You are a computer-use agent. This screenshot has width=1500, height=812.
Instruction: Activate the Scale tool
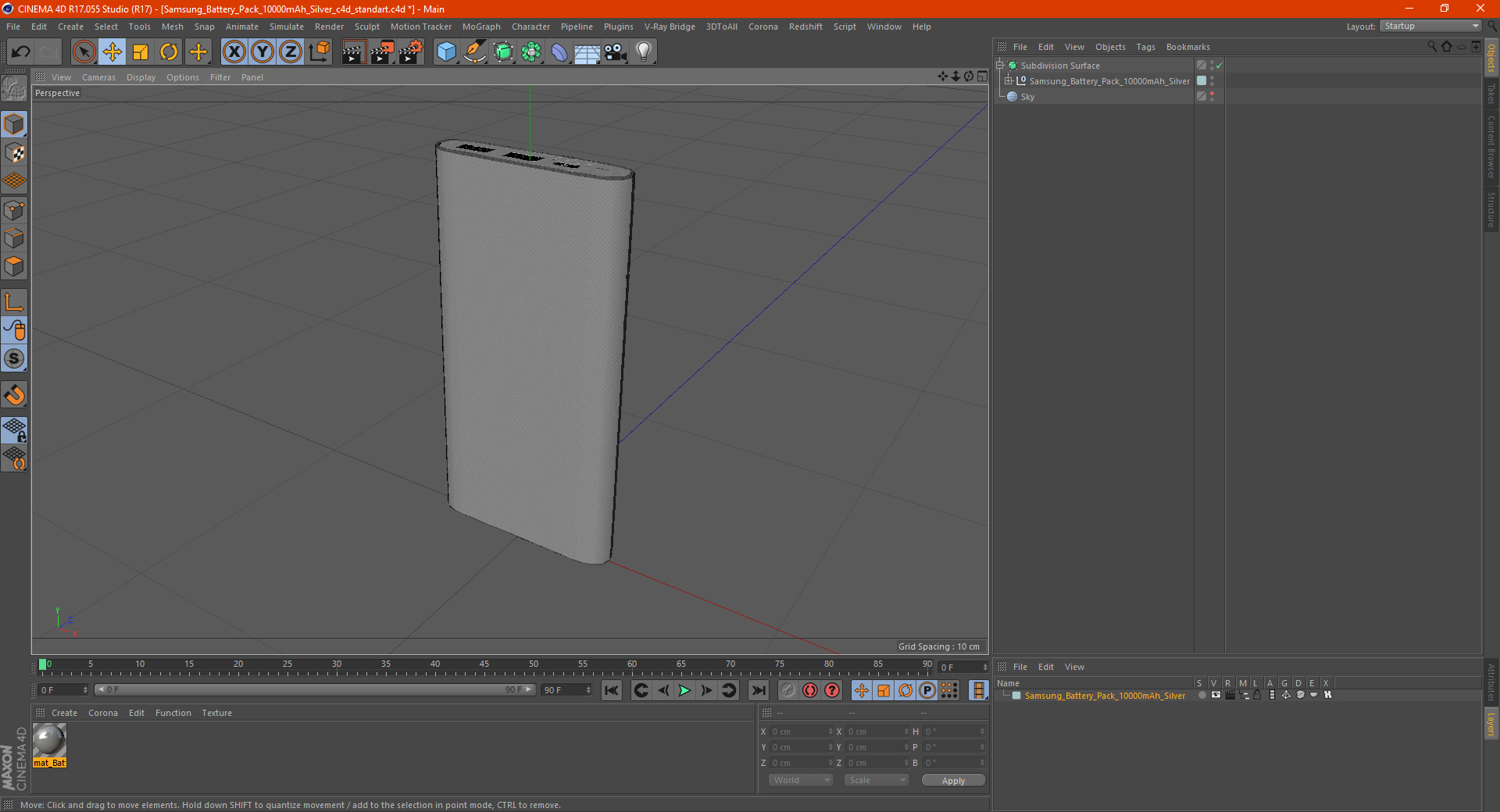141,52
